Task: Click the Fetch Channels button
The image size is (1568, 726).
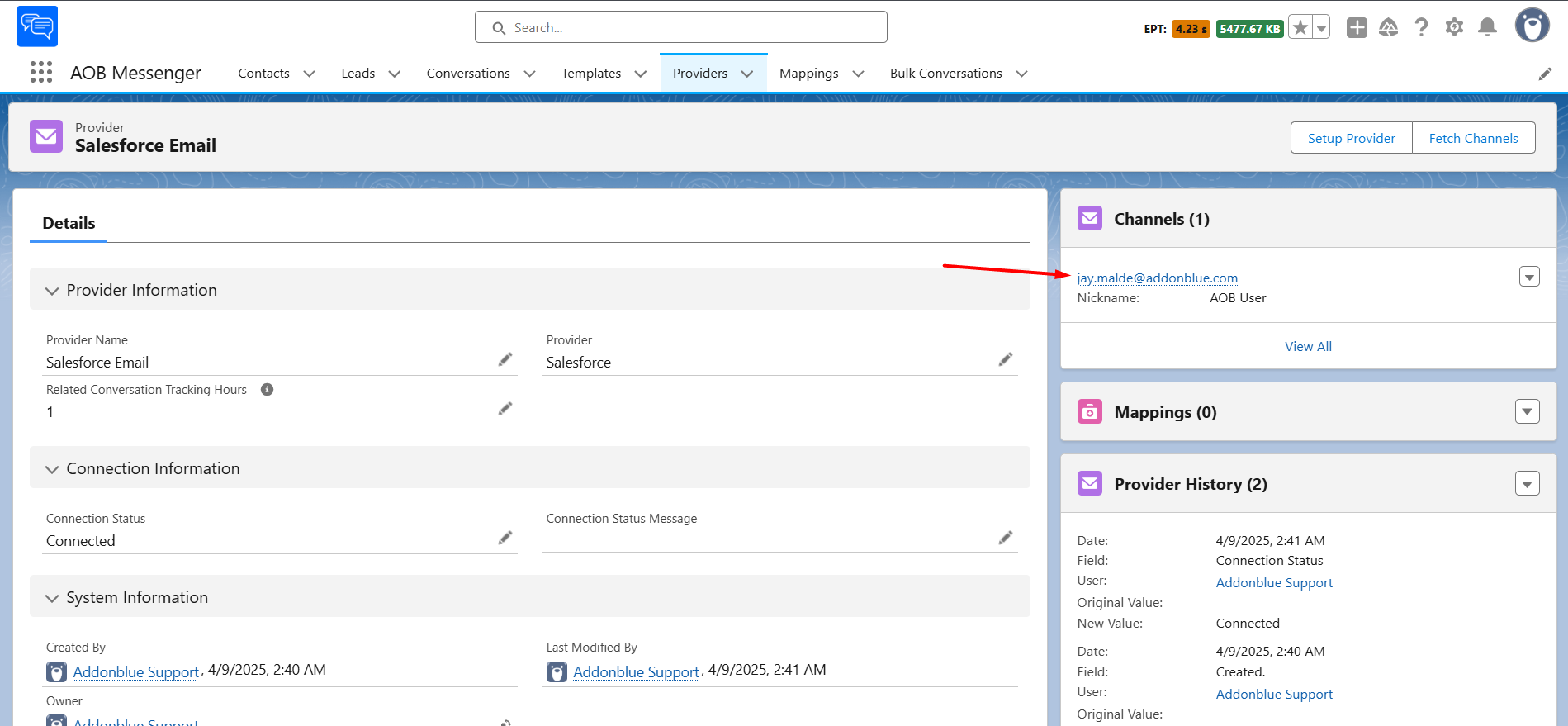Action: pyautogui.click(x=1474, y=138)
